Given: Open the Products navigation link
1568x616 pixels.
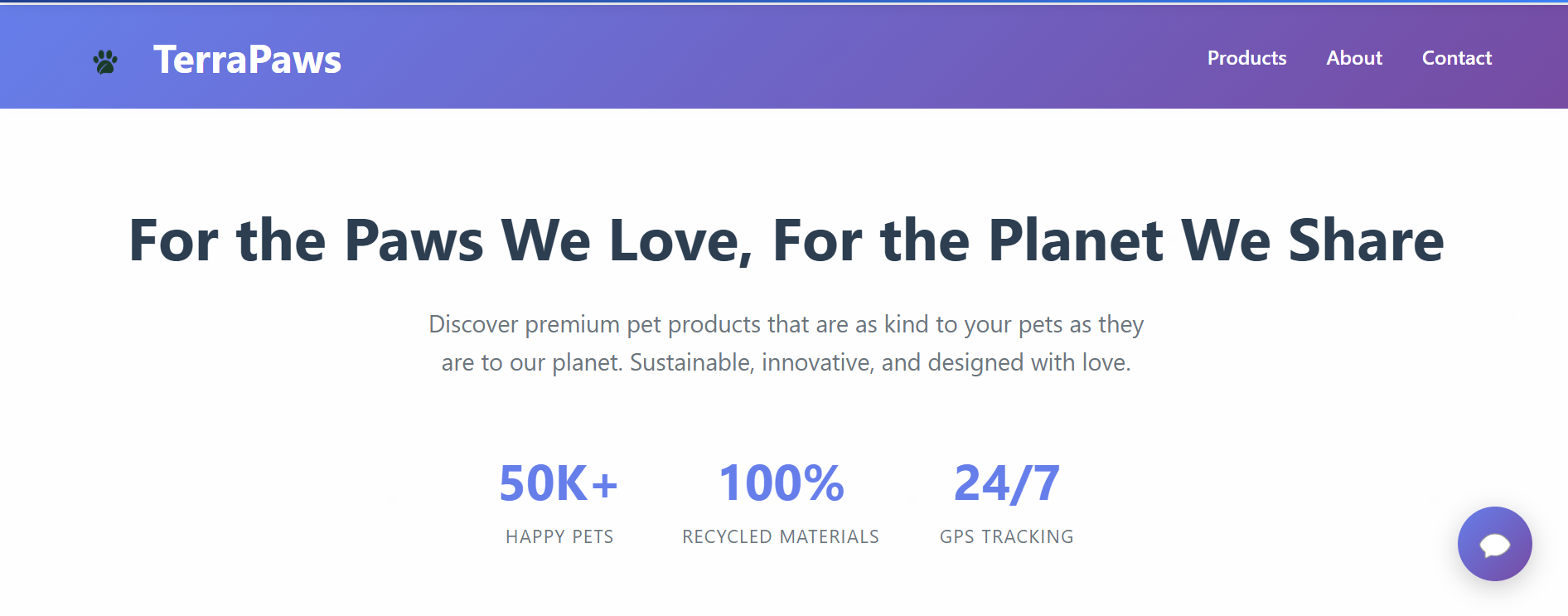Looking at the screenshot, I should tap(1246, 58).
